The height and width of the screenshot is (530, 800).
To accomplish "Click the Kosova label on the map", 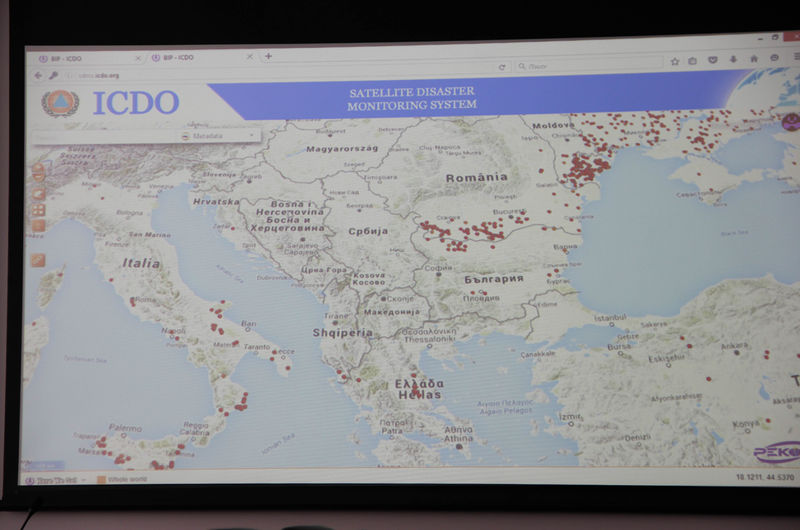I will click(368, 275).
